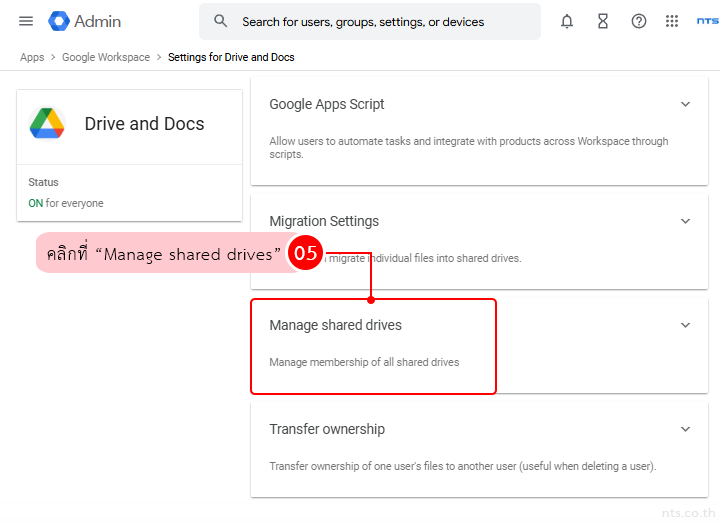Viewport: 720px width, 522px height.
Task: Expand the Manage shared drives chevron
Action: [685, 325]
